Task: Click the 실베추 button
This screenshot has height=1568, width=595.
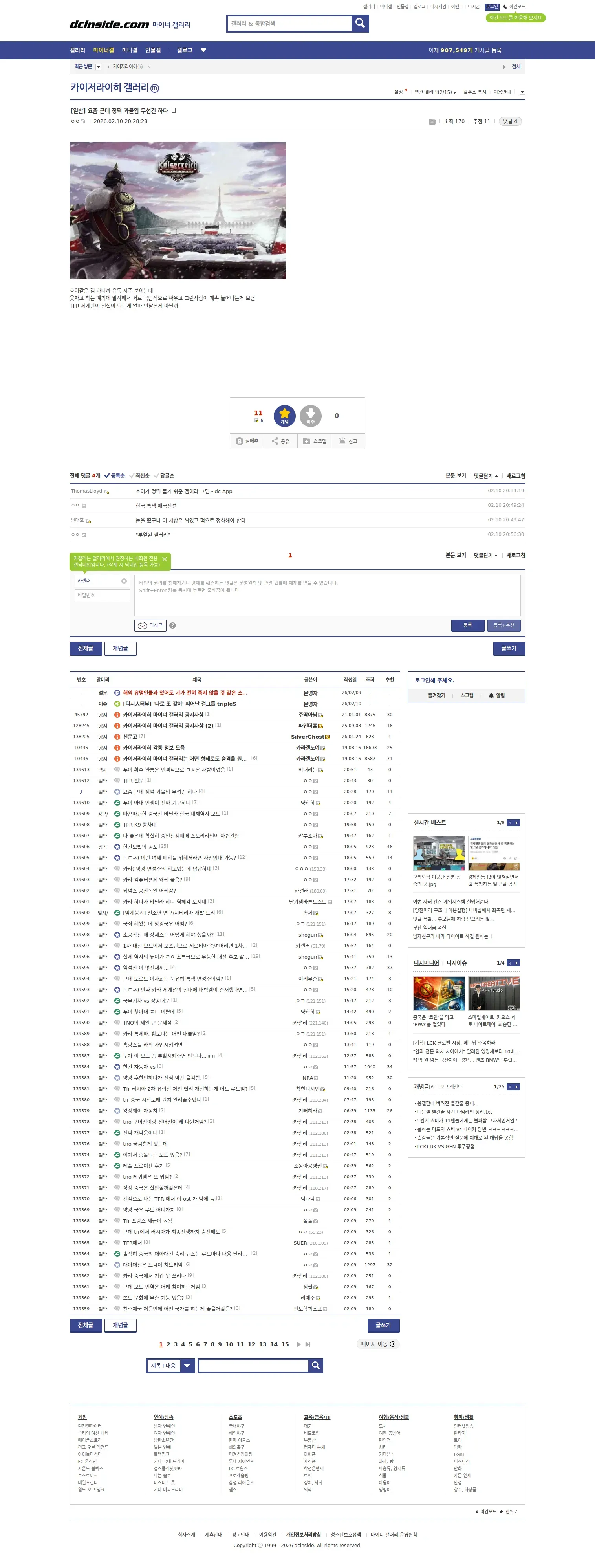Action: pos(247,441)
